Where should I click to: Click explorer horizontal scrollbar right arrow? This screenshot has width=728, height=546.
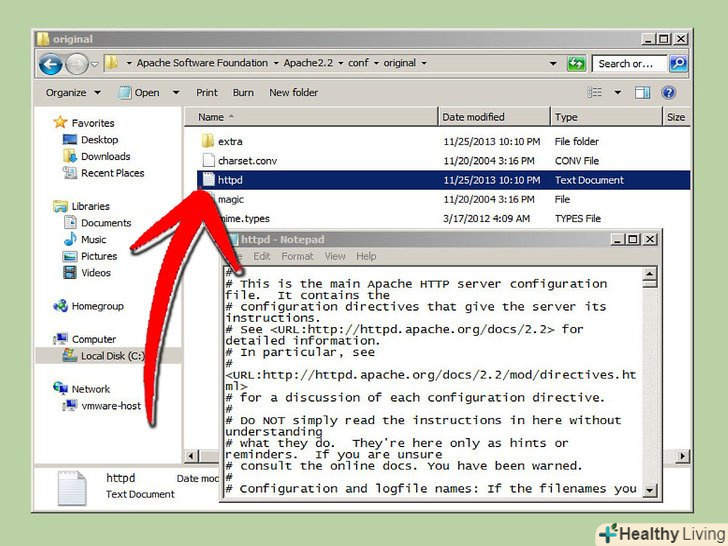[682, 456]
